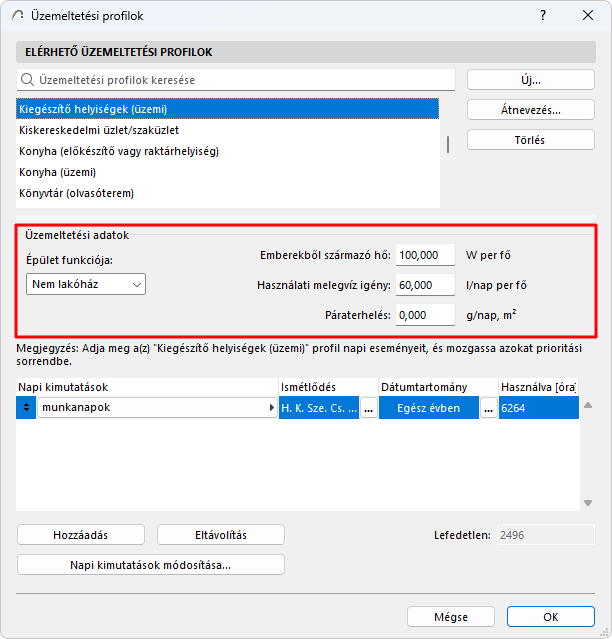Click the munkanapok schedule name cell
This screenshot has width=612, height=639.
coord(157,407)
